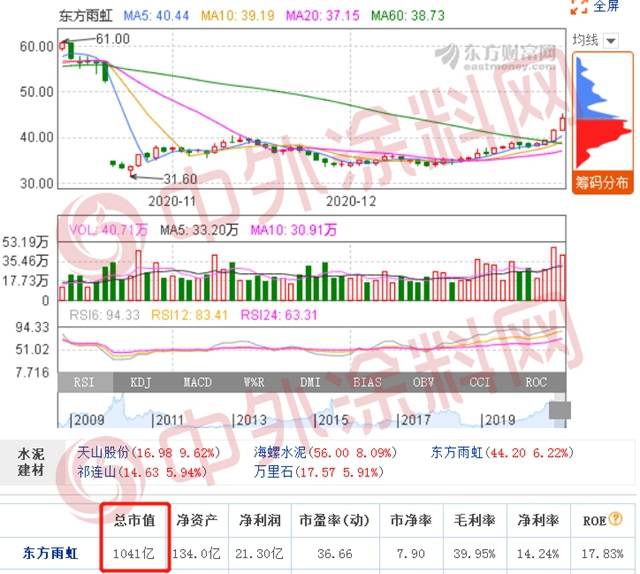Click the ROE help question icon

coord(615,519)
